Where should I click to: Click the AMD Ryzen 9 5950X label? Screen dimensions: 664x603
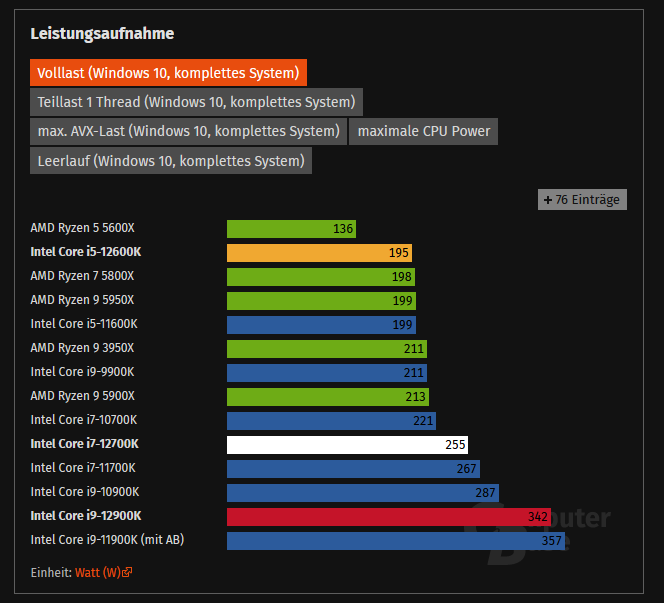coord(82,300)
